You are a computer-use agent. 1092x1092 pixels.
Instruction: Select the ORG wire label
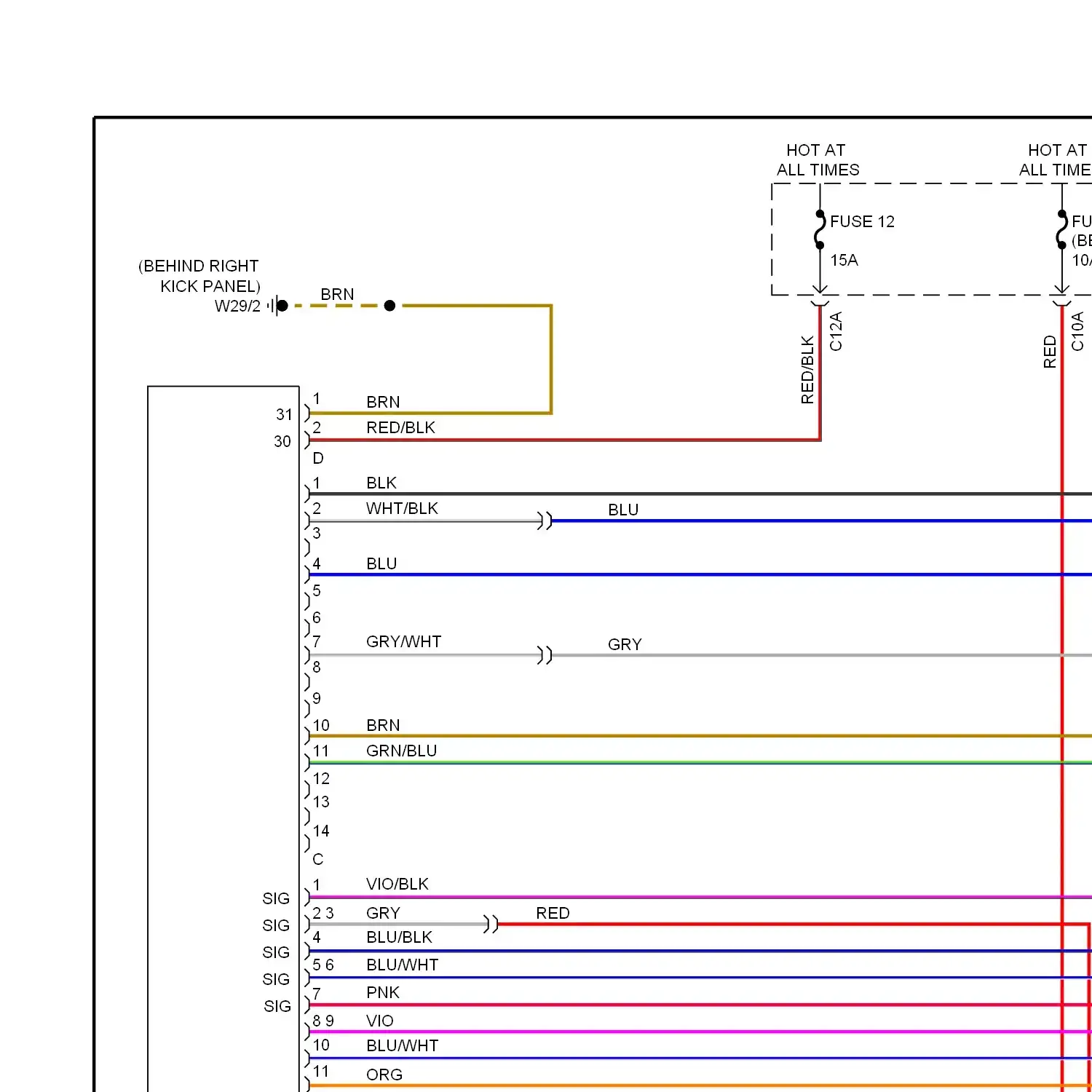click(384, 1075)
